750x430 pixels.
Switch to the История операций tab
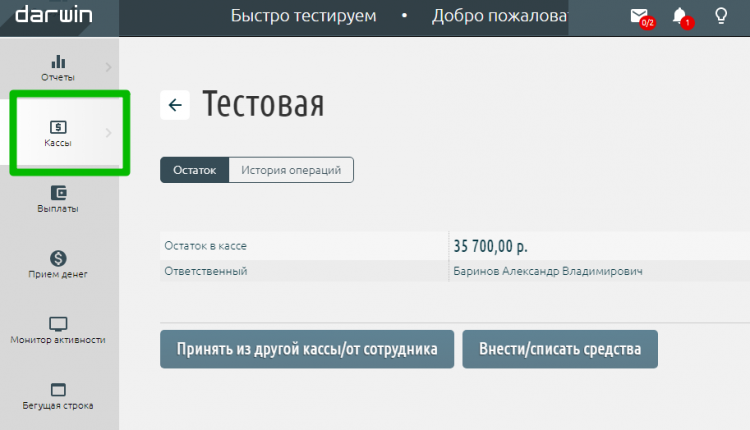tap(291, 170)
